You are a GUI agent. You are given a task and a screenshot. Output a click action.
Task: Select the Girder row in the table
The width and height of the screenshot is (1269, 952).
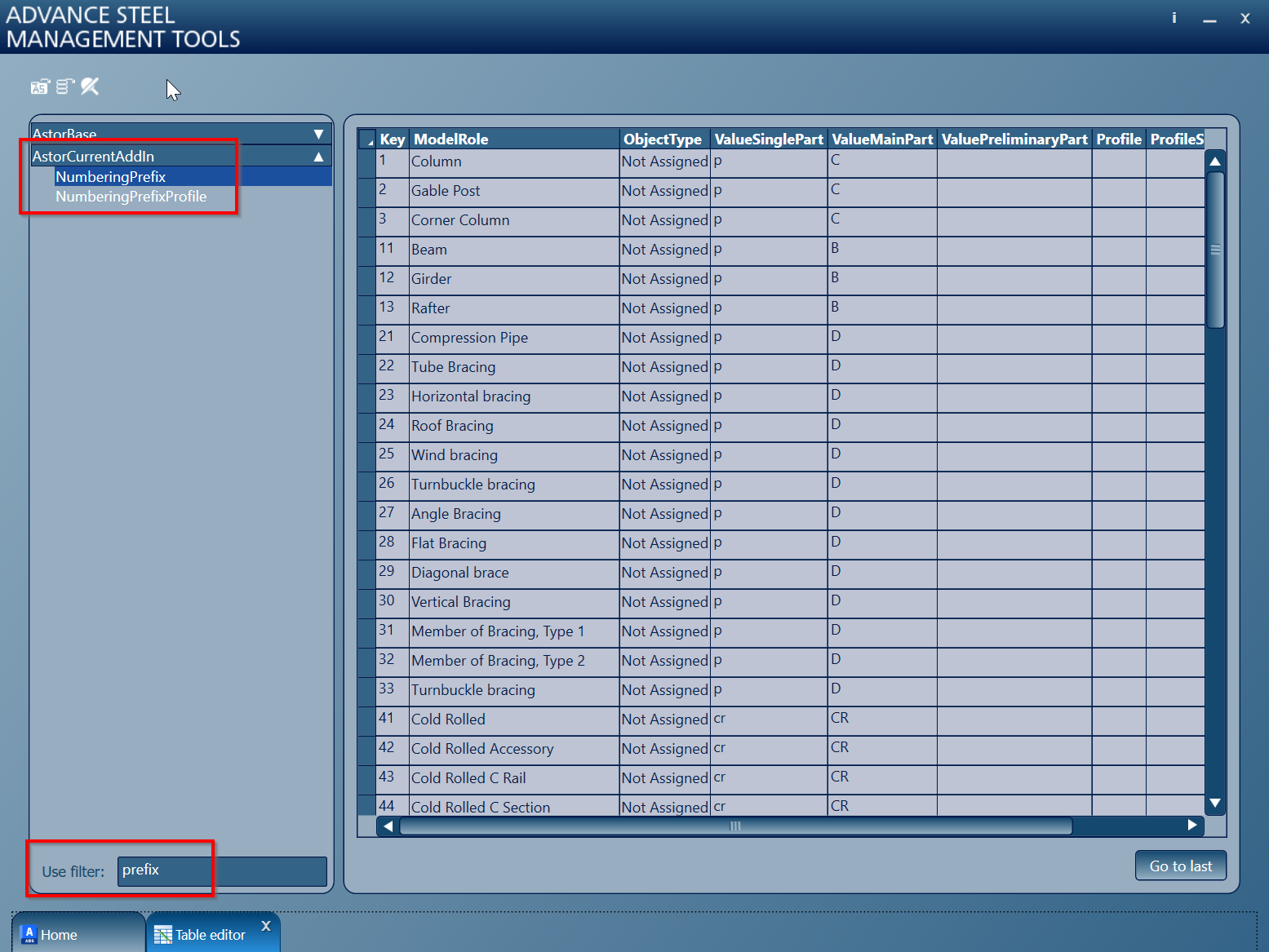pos(490,279)
